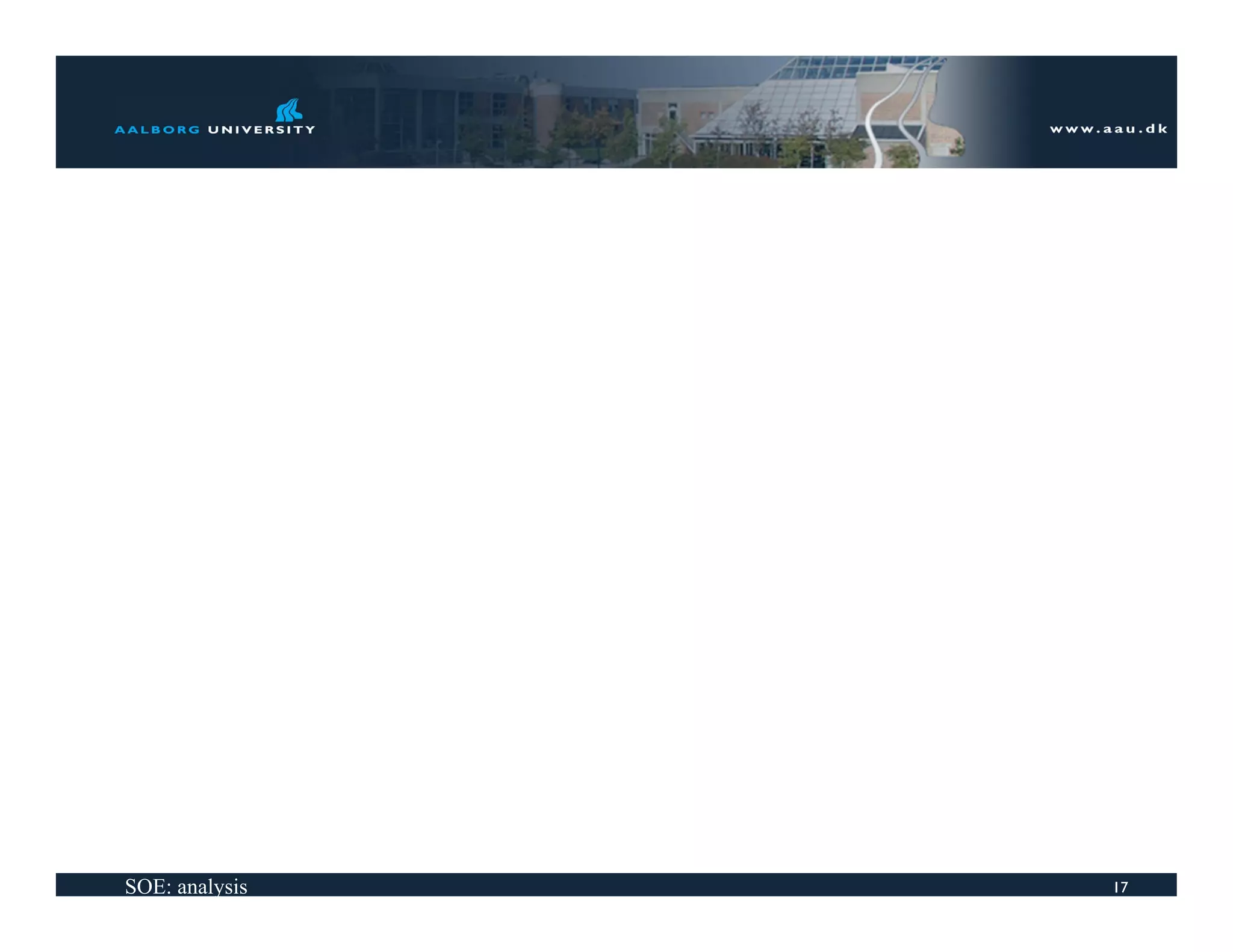Image resolution: width=1233 pixels, height=952 pixels.
Task: Click the blue AALBORG text
Action: click(157, 129)
